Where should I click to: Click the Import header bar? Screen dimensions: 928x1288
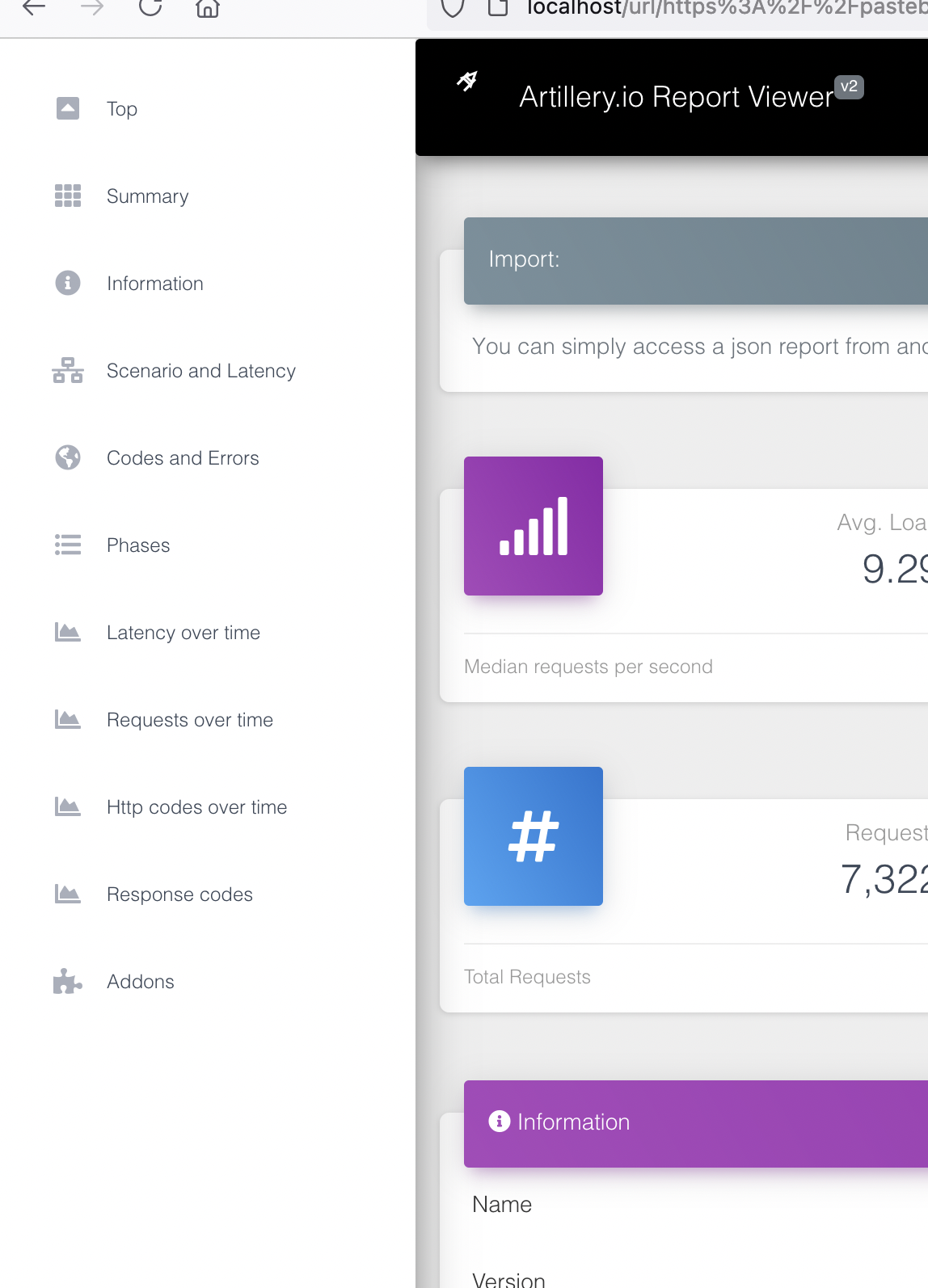[696, 261]
